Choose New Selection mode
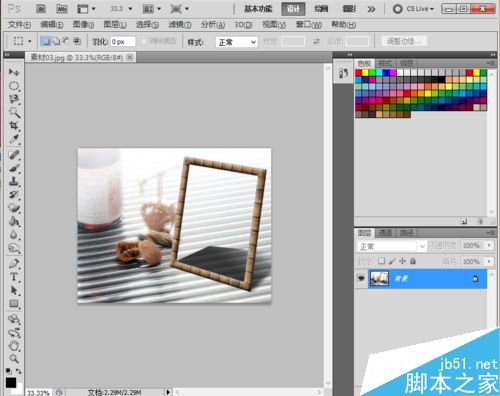 pyautogui.click(x=45, y=41)
